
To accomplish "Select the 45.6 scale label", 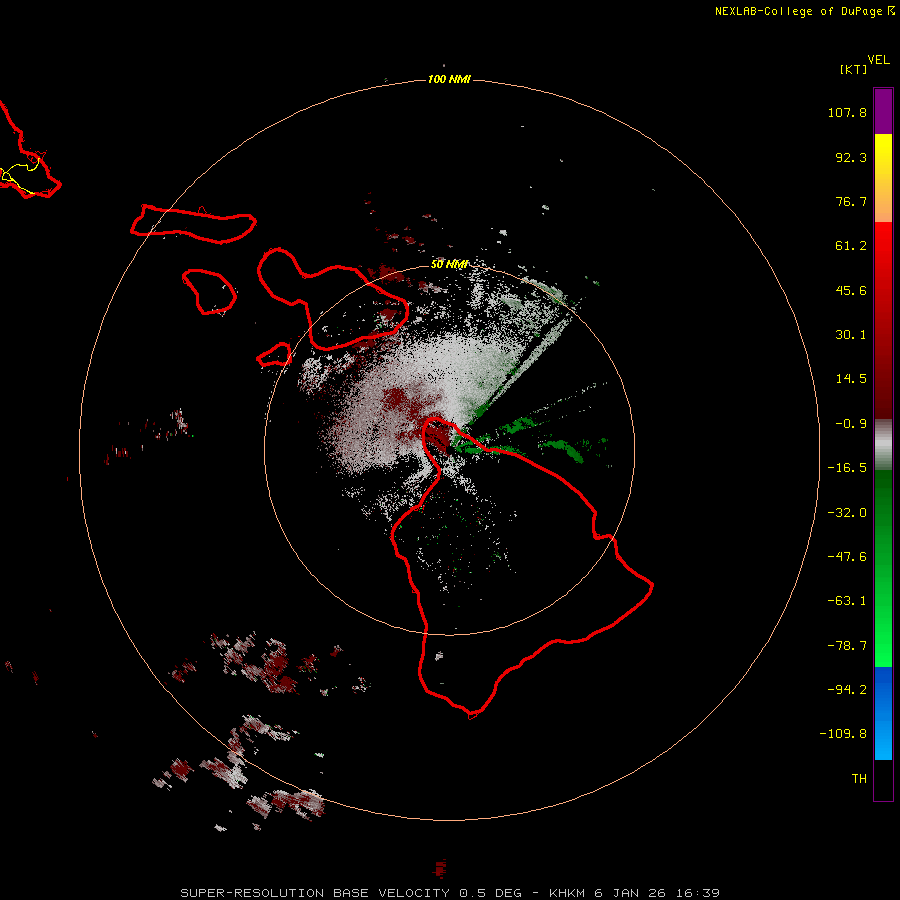I will point(851,290).
